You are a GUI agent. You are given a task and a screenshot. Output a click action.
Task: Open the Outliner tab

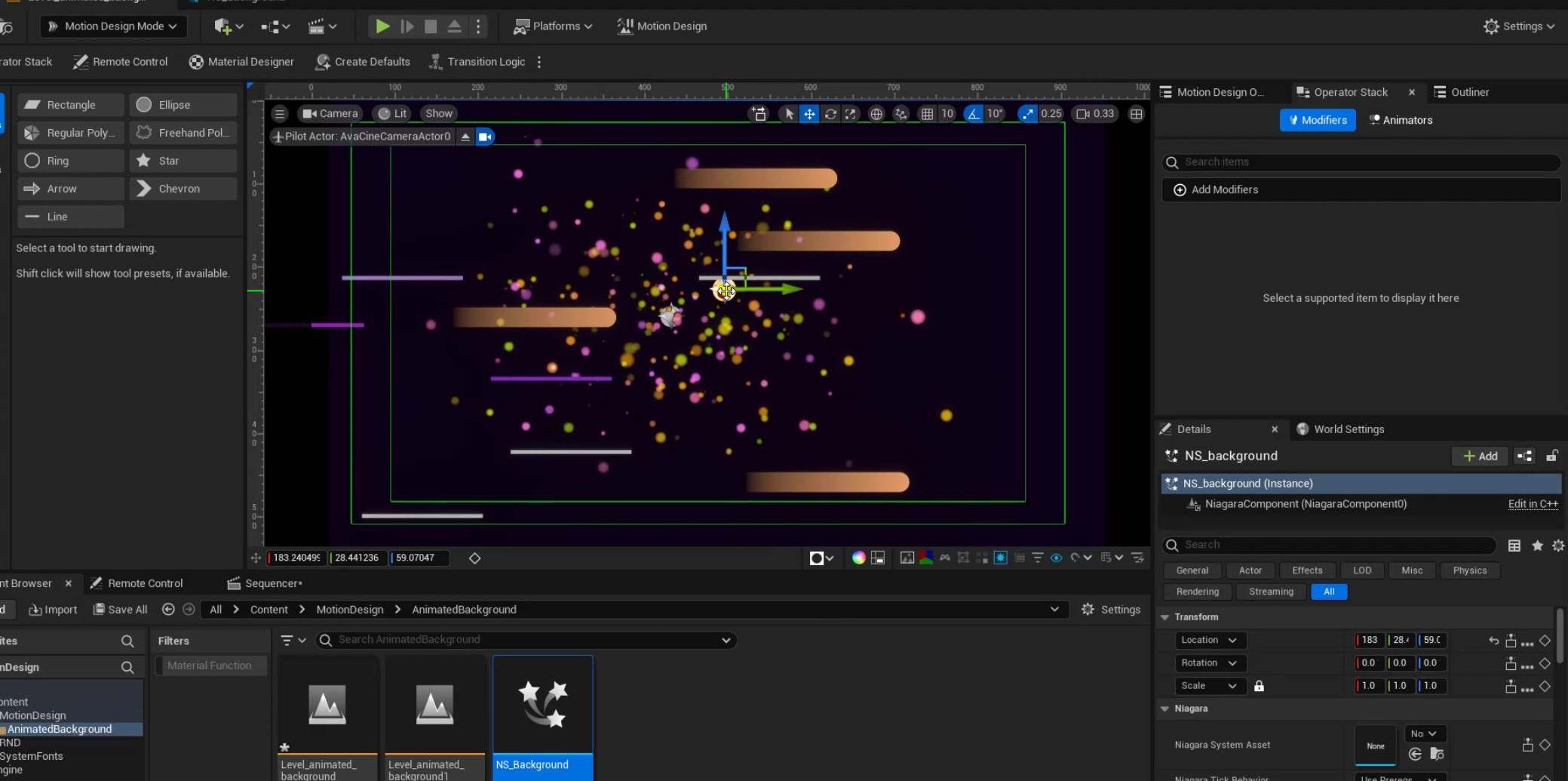[x=1462, y=92]
